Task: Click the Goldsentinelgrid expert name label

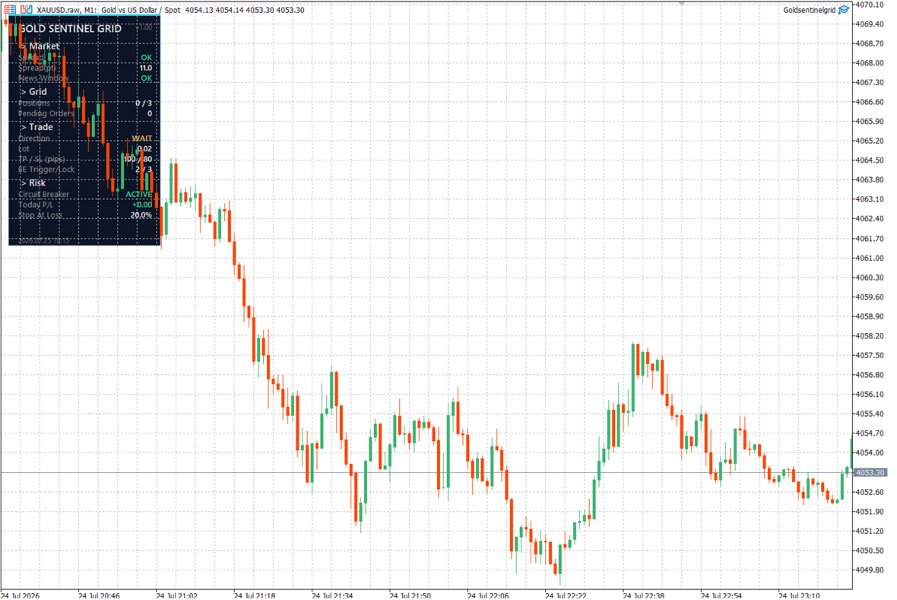Action: (809, 10)
